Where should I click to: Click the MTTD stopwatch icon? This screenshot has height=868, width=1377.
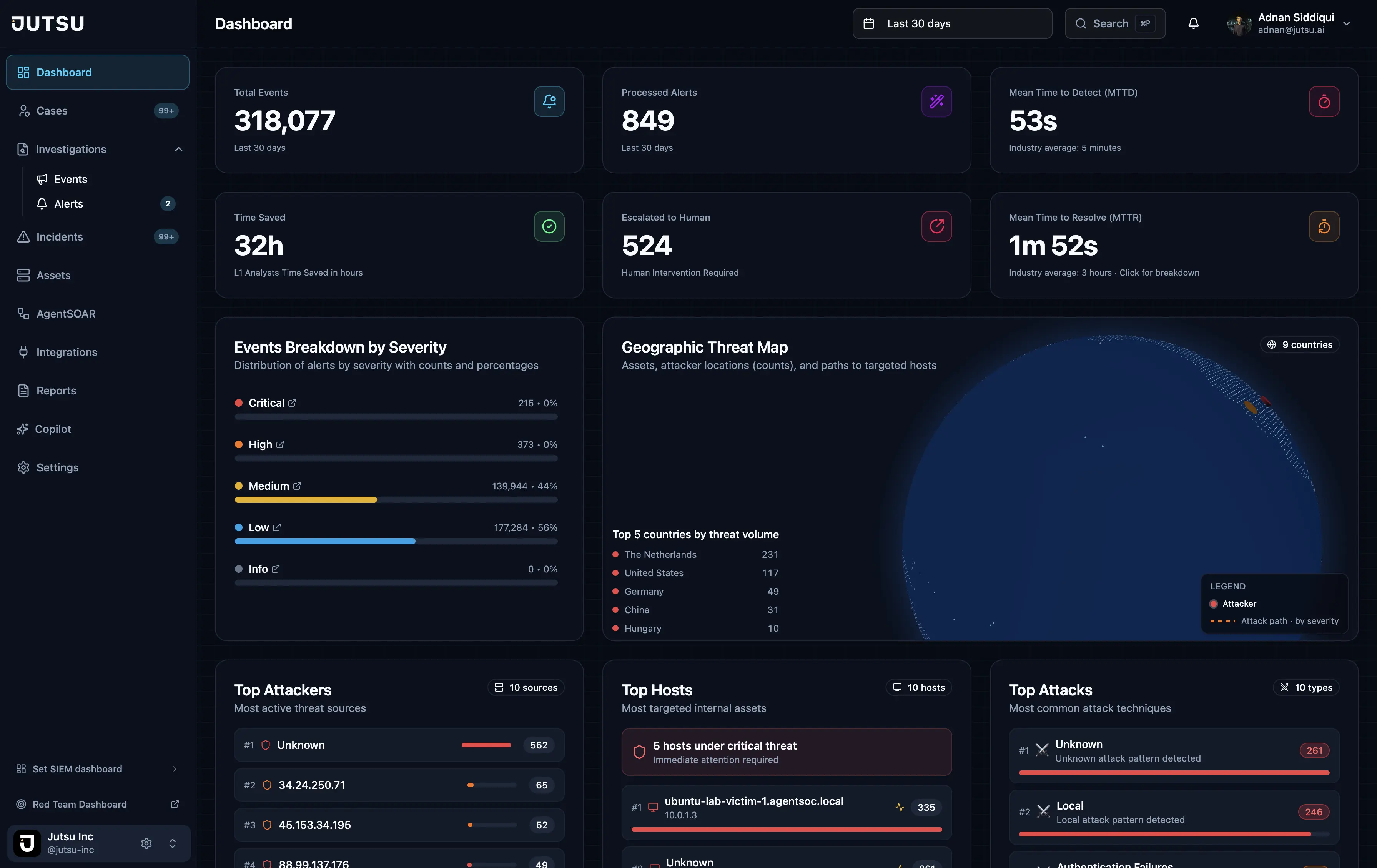pyautogui.click(x=1324, y=101)
